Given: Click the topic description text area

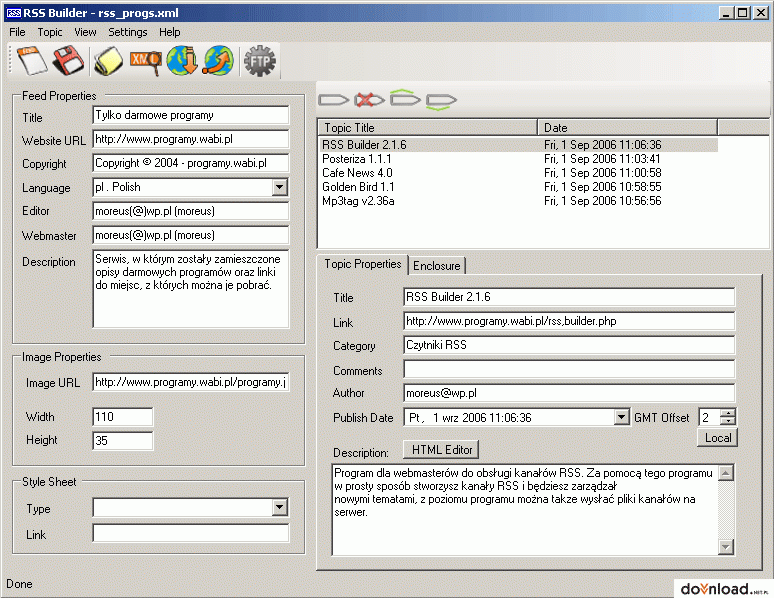Looking at the screenshot, I should coord(525,510).
